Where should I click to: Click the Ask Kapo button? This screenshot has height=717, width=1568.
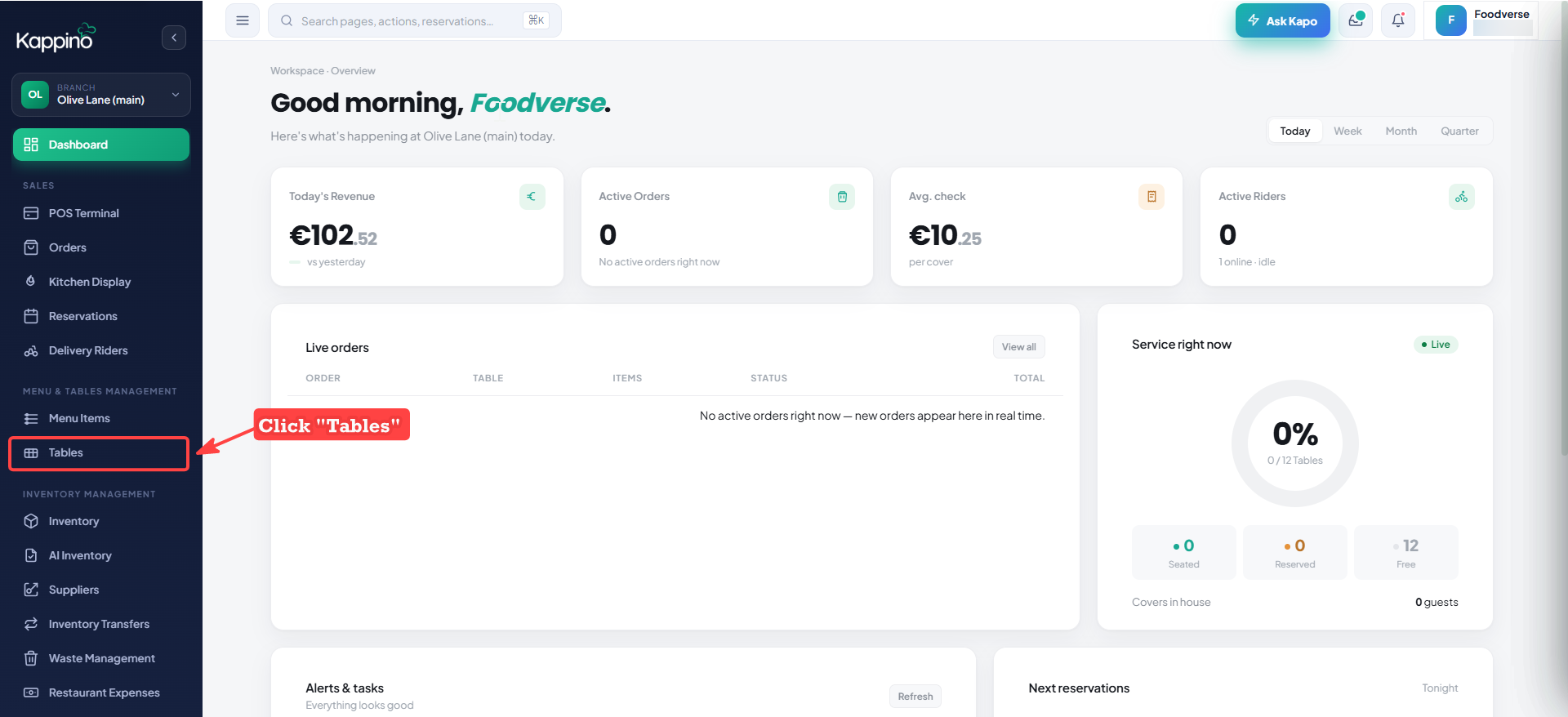pyautogui.click(x=1282, y=20)
